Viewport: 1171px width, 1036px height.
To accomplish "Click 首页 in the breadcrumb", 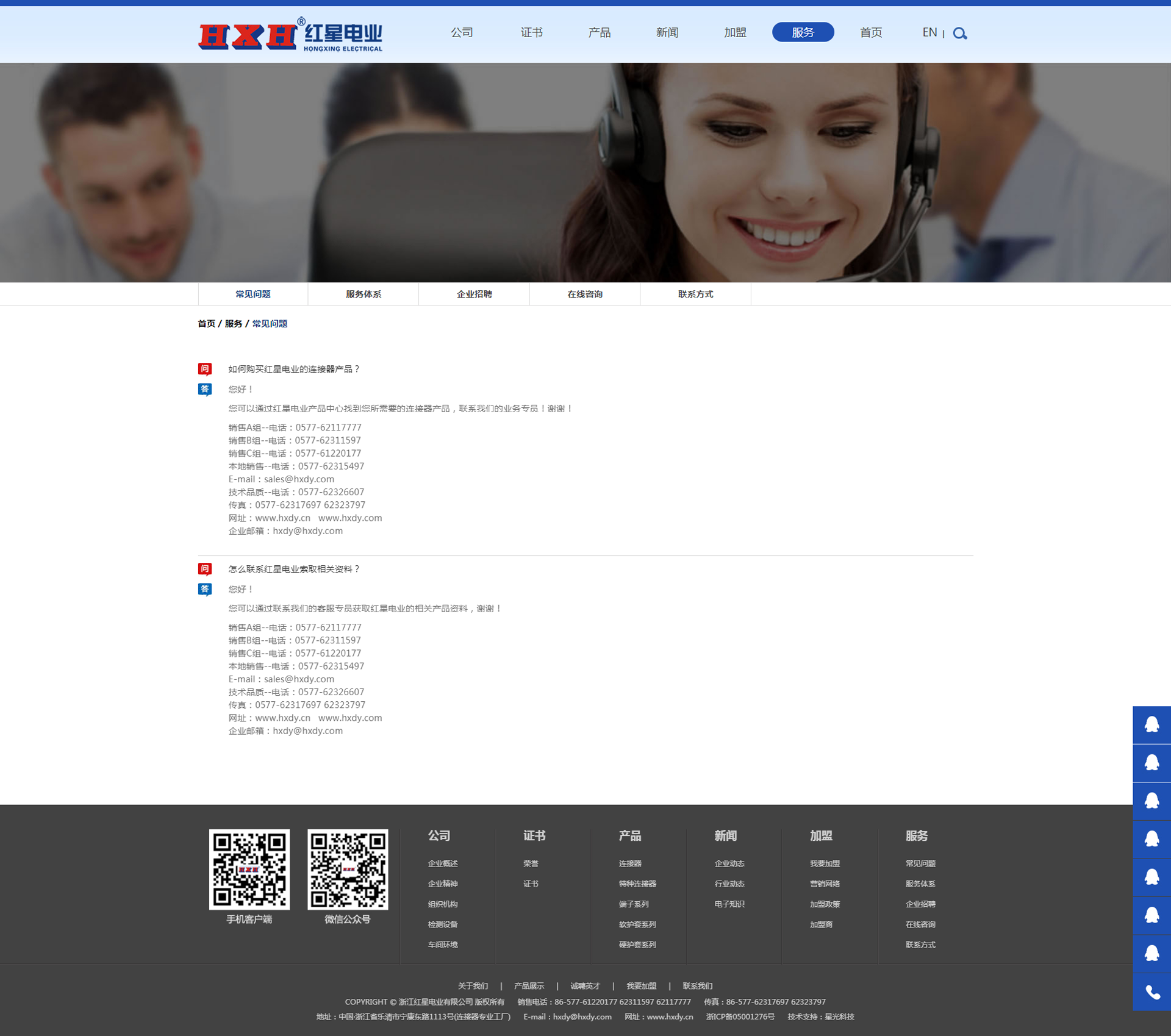I will (206, 324).
